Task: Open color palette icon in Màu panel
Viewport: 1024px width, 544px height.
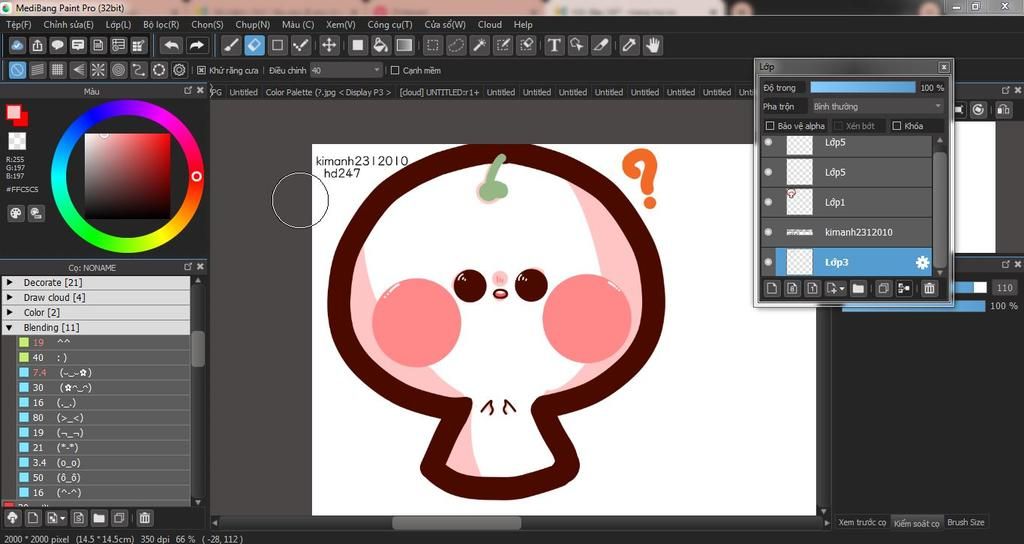Action: (x=16, y=213)
